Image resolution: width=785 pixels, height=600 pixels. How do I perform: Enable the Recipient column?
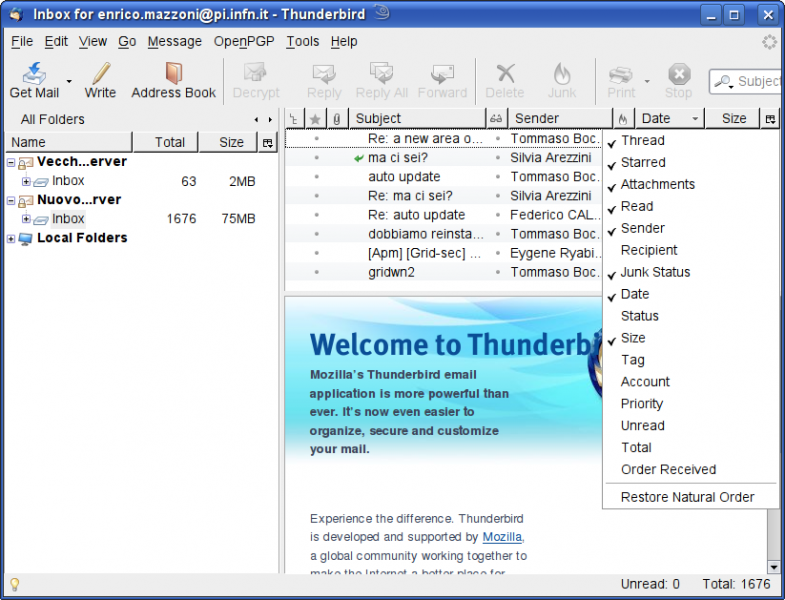[689, 250]
